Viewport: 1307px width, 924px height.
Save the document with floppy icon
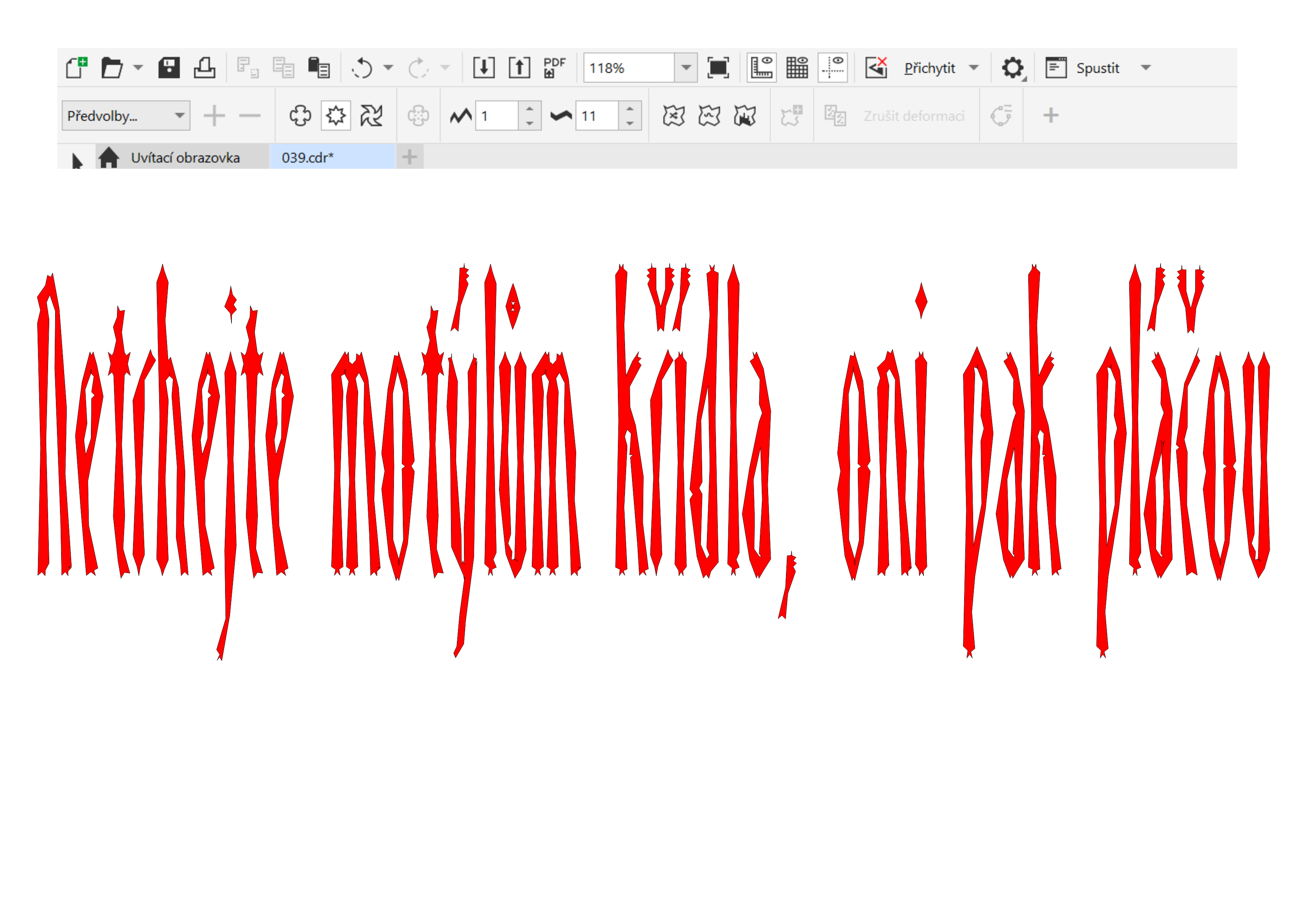(x=168, y=68)
